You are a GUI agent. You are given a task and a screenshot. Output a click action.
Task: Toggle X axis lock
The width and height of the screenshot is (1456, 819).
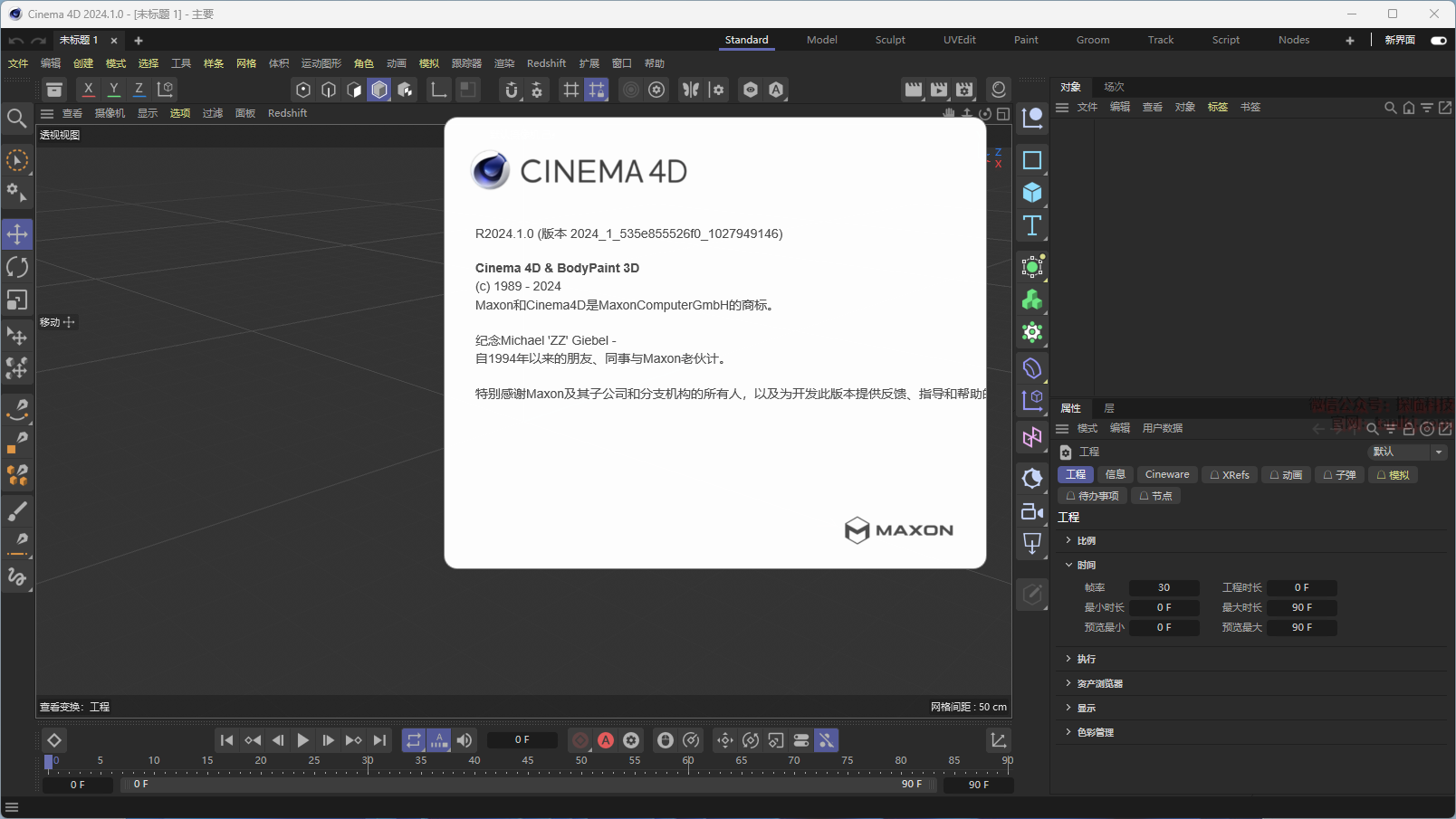[x=88, y=90]
